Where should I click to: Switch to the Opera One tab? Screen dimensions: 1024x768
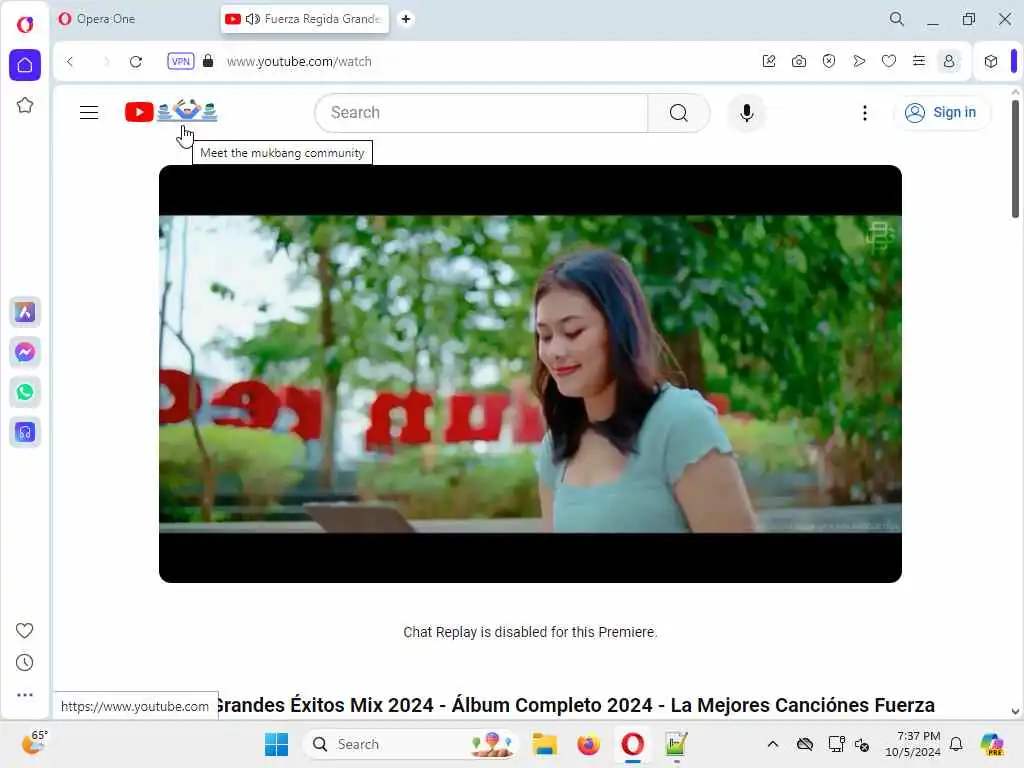[136, 19]
